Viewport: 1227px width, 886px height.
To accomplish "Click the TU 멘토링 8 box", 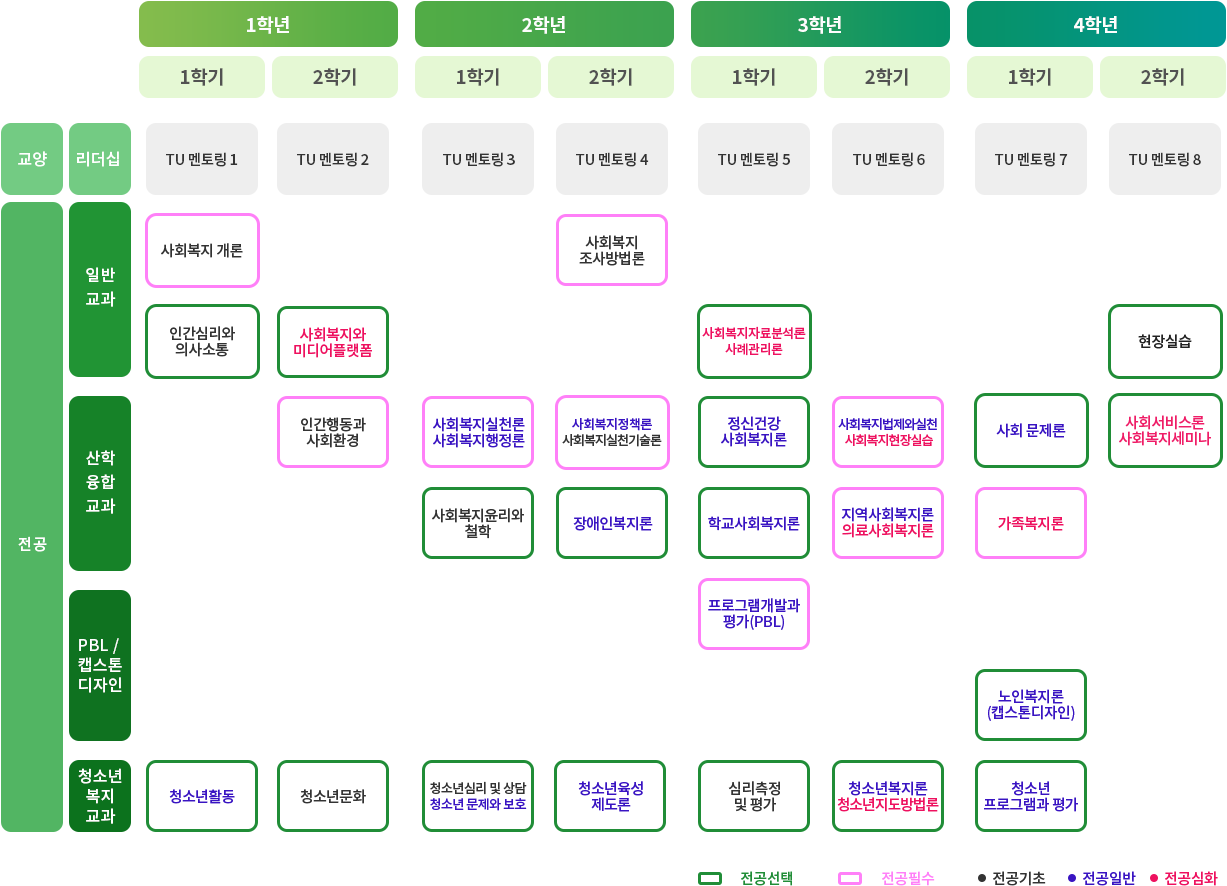I will [x=1164, y=158].
